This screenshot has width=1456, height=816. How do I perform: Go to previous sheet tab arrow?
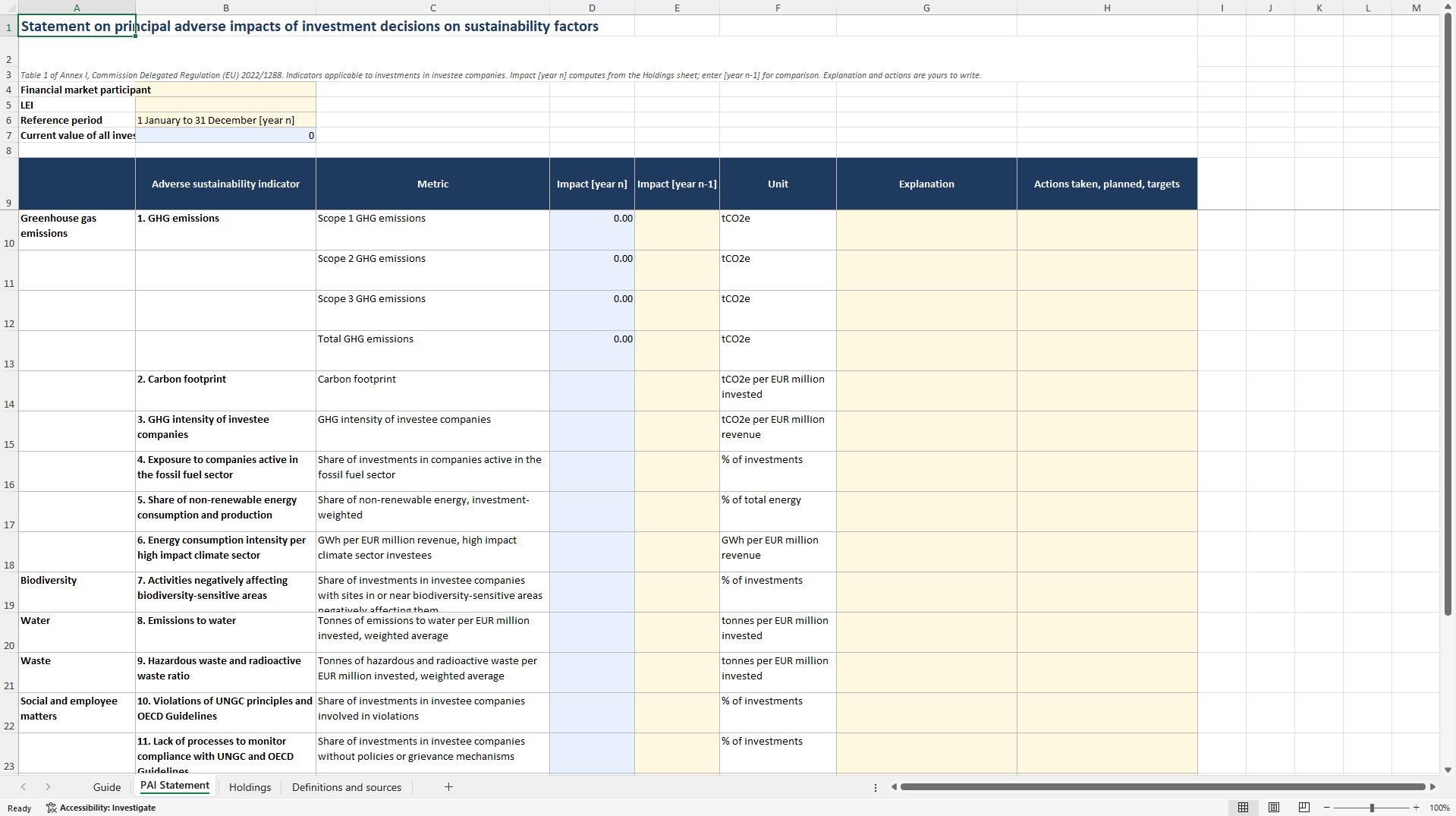point(24,787)
